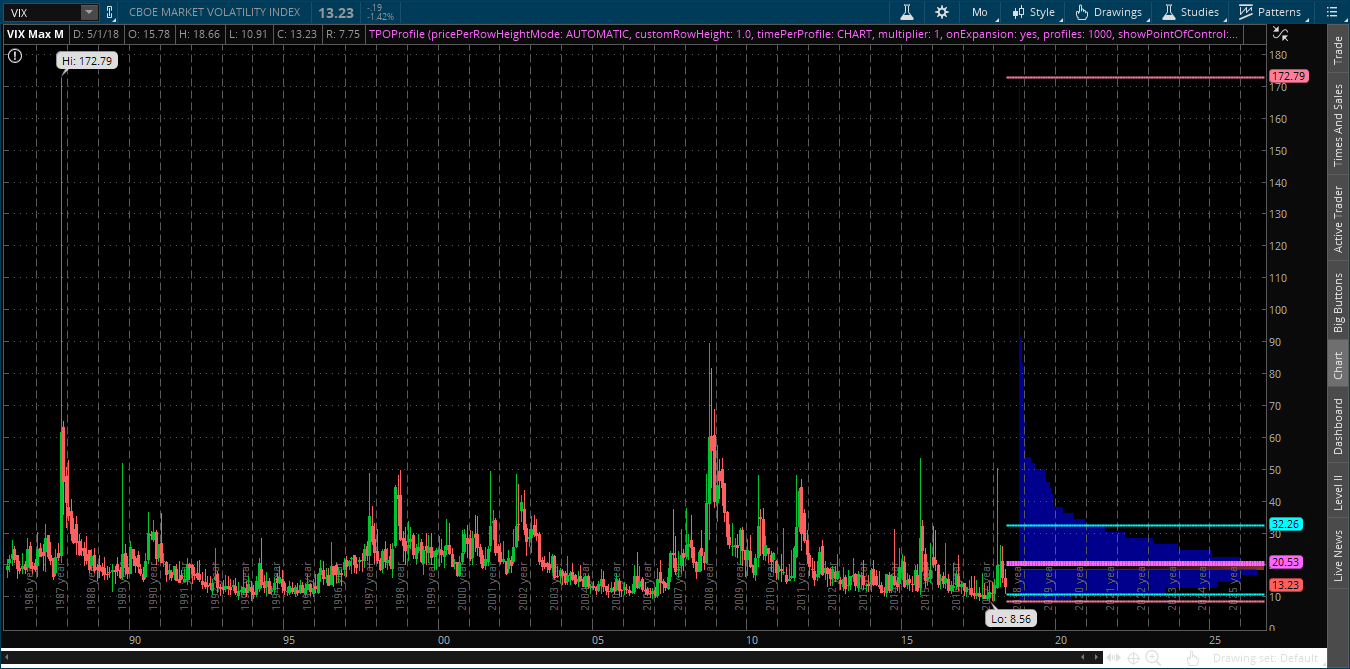
Task: Click the L: 10.91 low value
Action: pos(248,33)
